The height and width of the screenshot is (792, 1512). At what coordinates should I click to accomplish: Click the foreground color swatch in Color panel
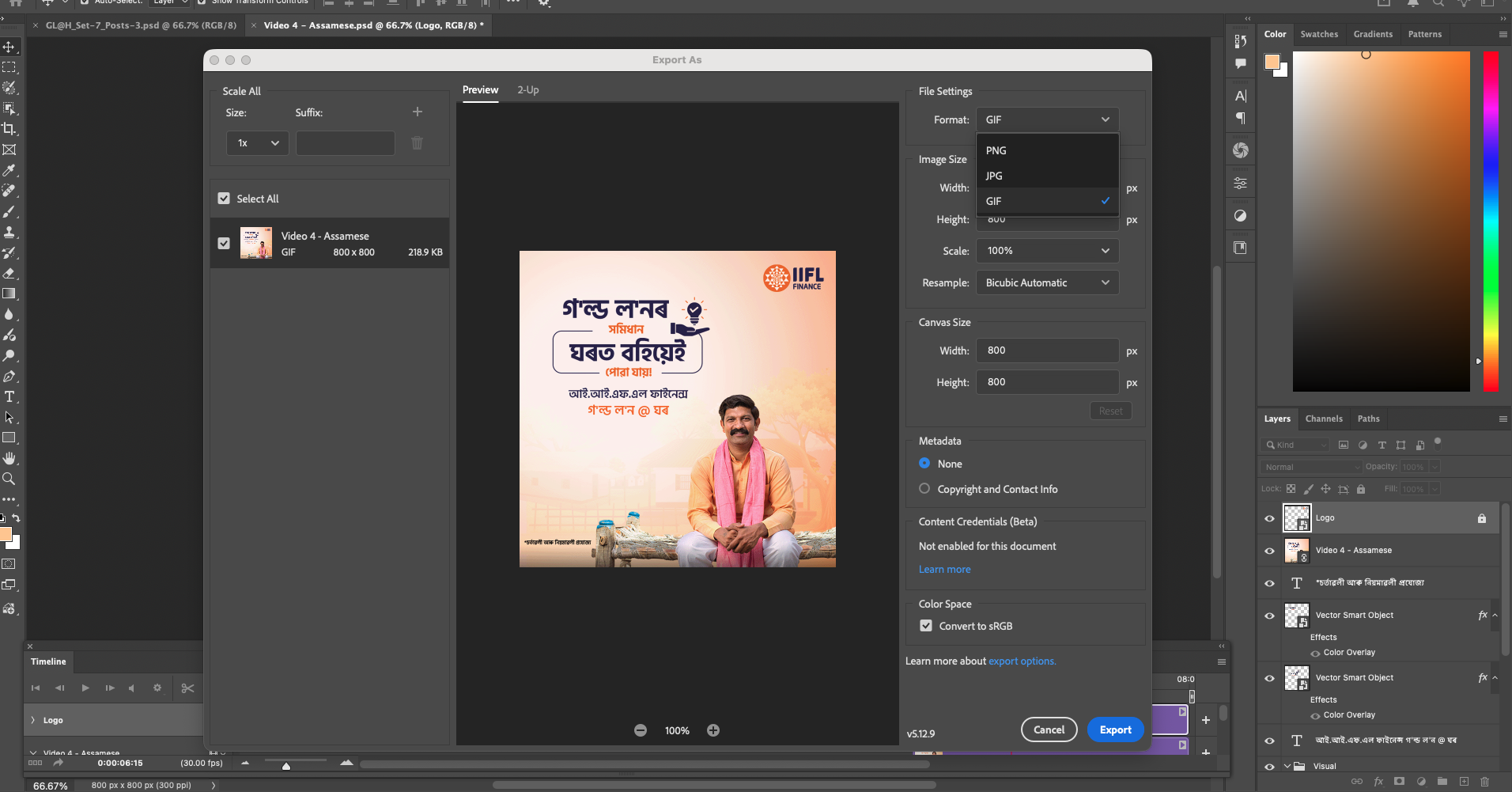(x=1272, y=62)
